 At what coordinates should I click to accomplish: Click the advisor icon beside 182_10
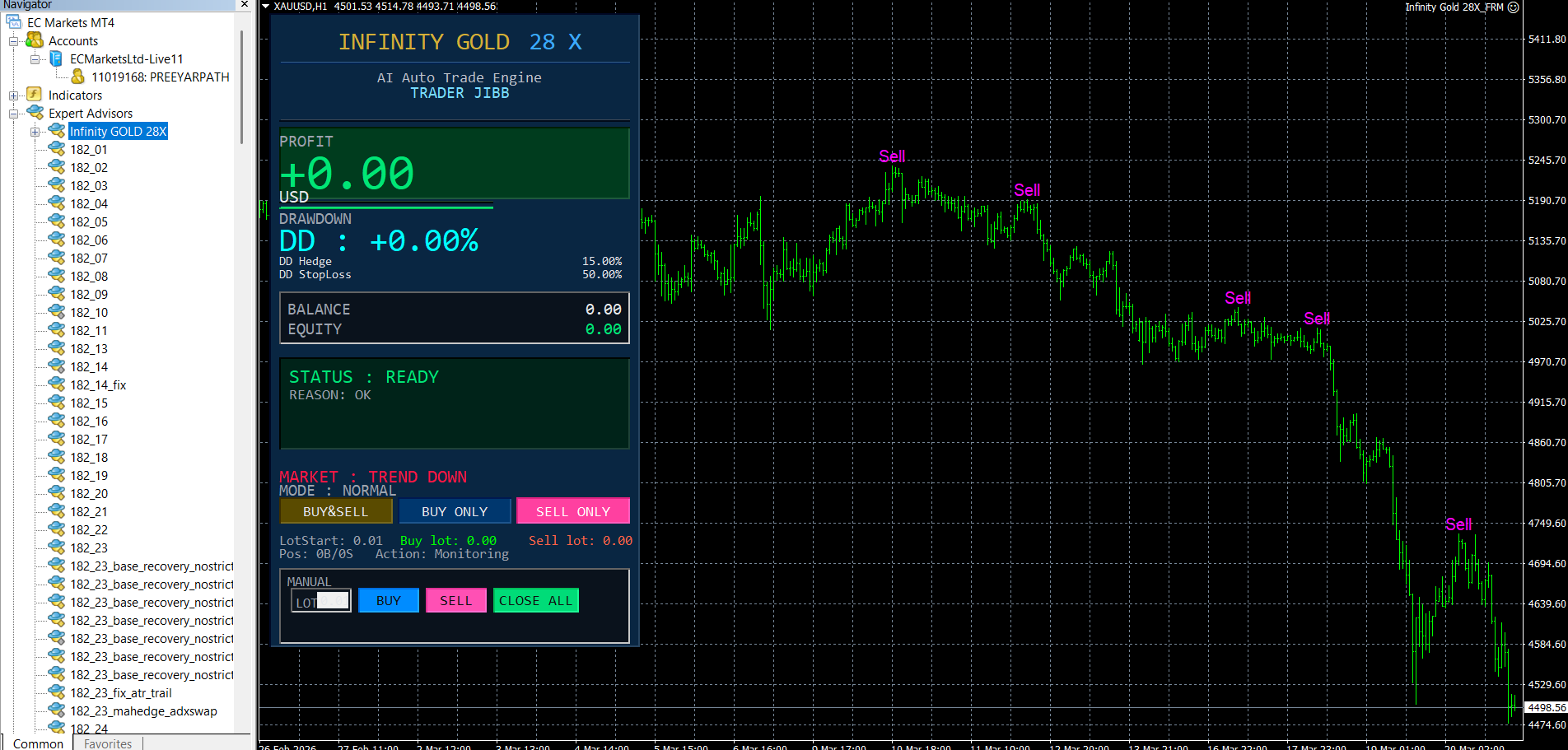point(57,312)
